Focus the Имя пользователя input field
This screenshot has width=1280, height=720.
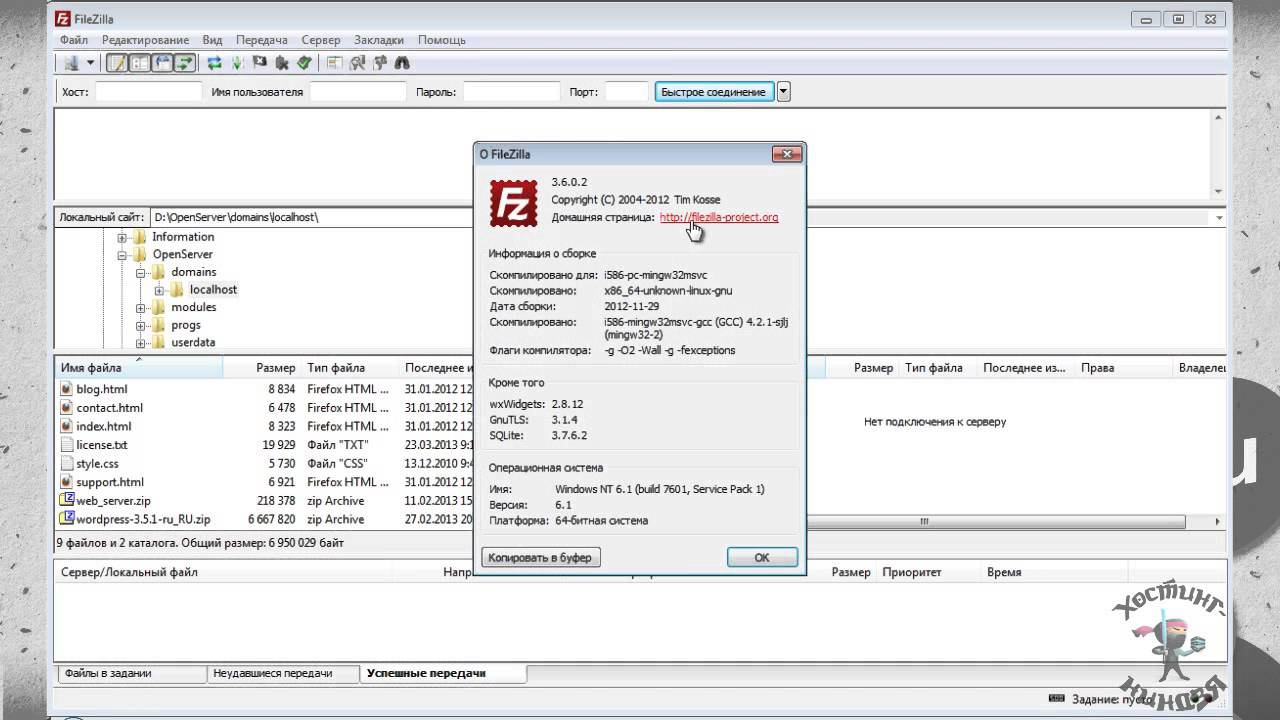click(358, 92)
